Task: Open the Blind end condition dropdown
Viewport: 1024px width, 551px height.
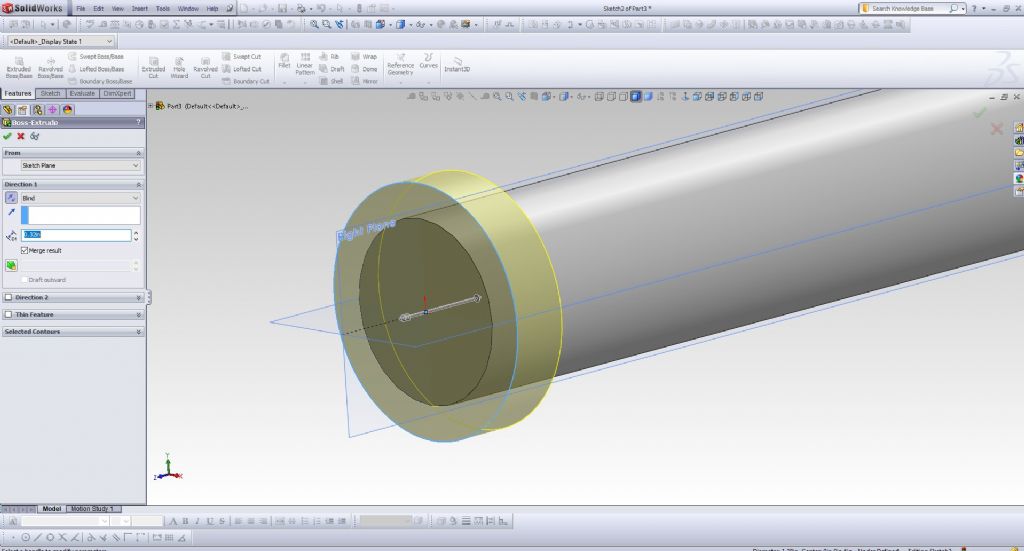Action: pyautogui.click(x=80, y=198)
